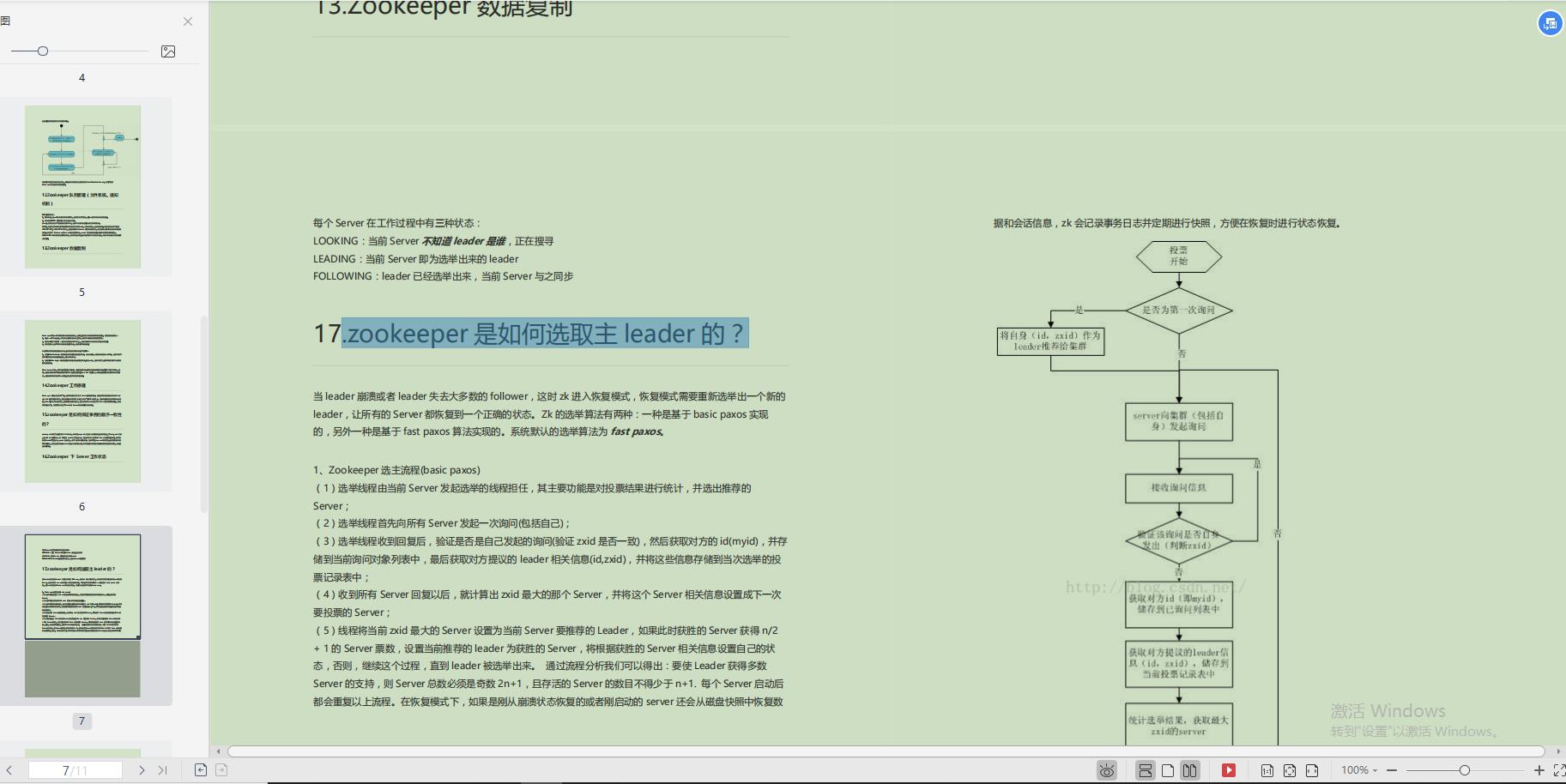Open page 5 thumbnail
Viewport: 1566px width, 784px height.
[82, 187]
